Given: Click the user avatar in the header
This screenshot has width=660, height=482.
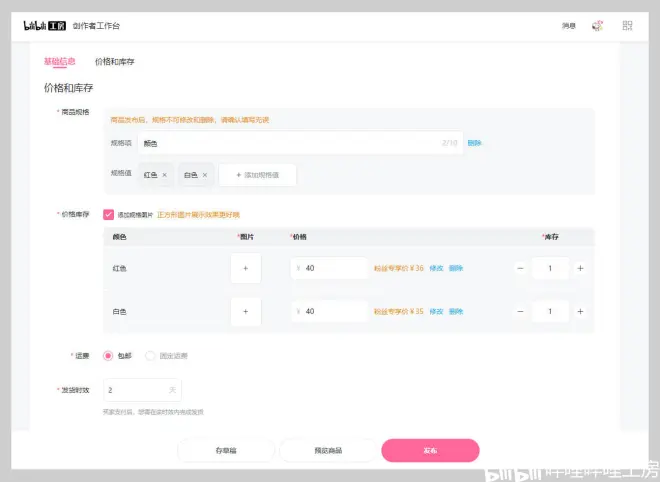Looking at the screenshot, I should (598, 26).
